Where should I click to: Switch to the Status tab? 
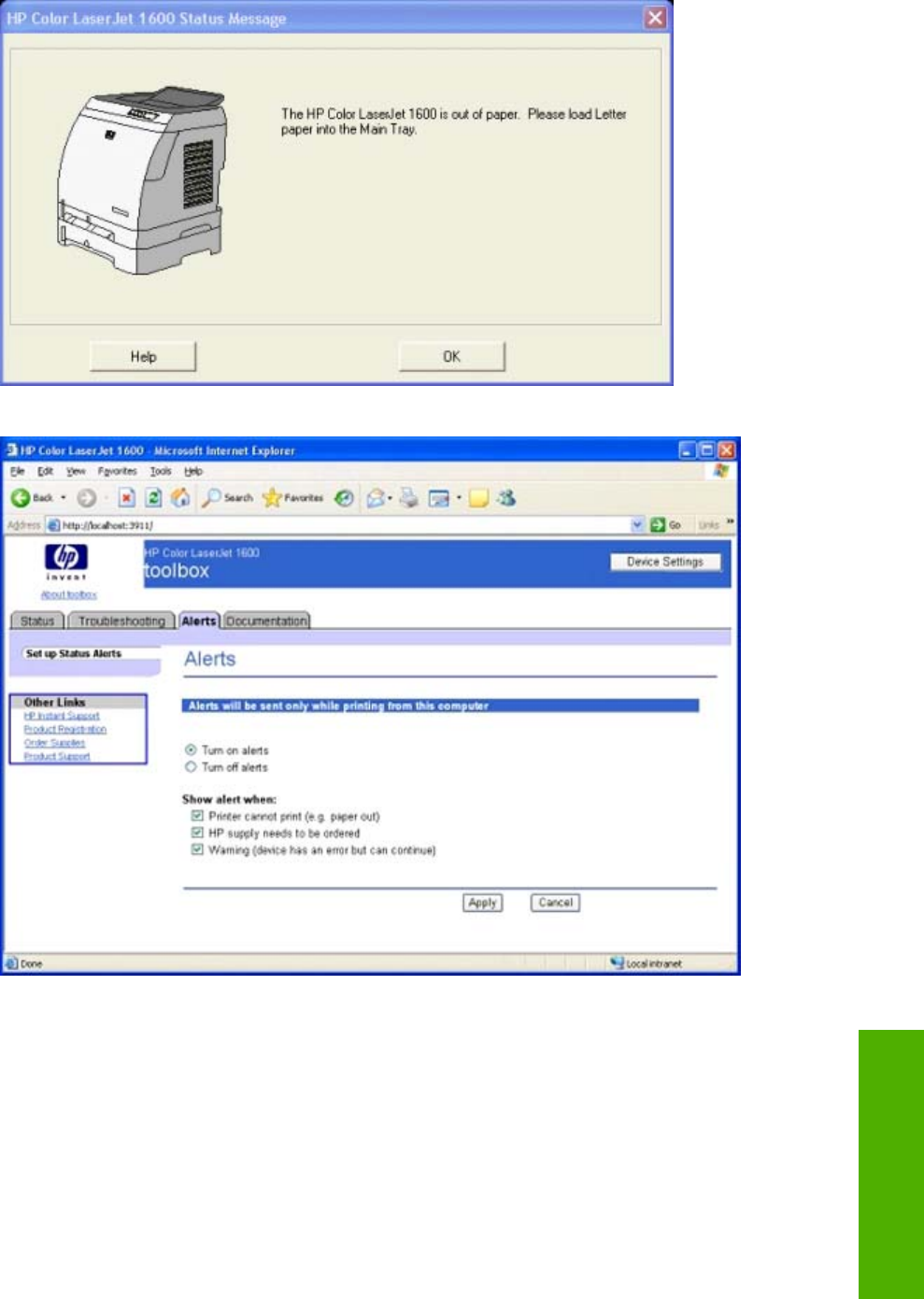[37, 621]
